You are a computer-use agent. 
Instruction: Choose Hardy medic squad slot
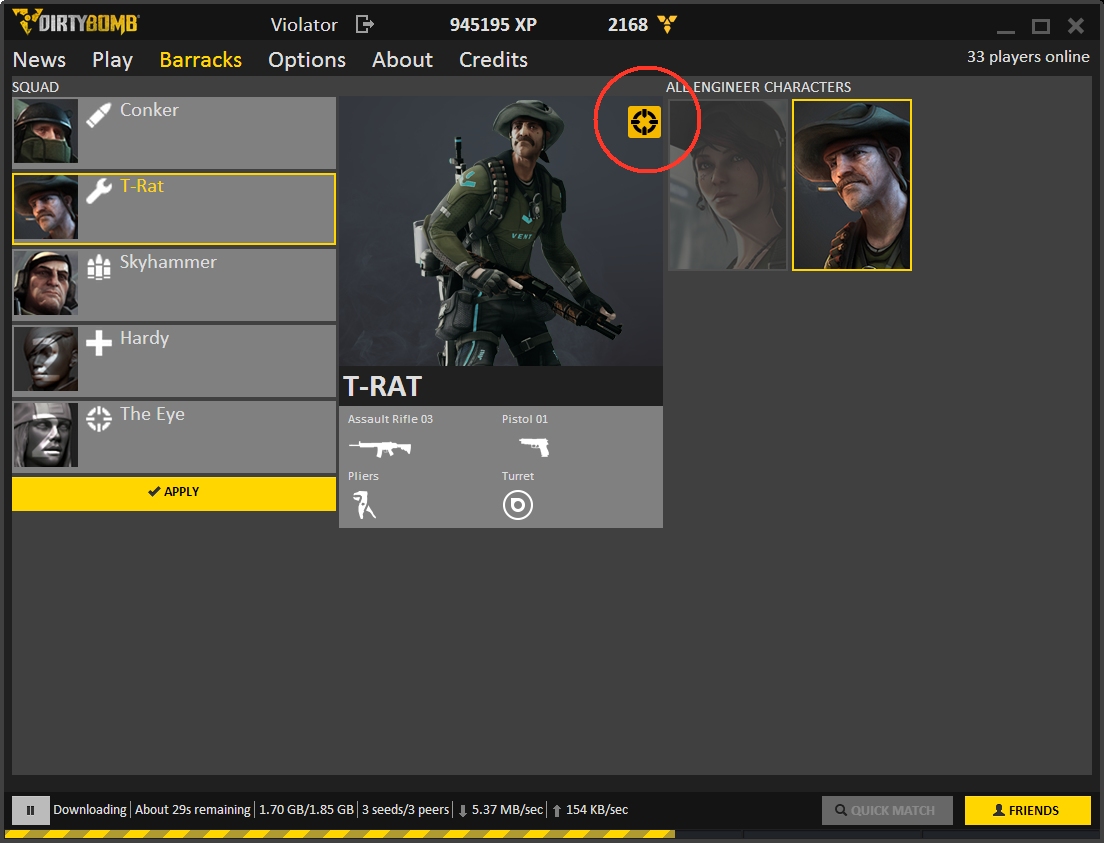coord(173,359)
